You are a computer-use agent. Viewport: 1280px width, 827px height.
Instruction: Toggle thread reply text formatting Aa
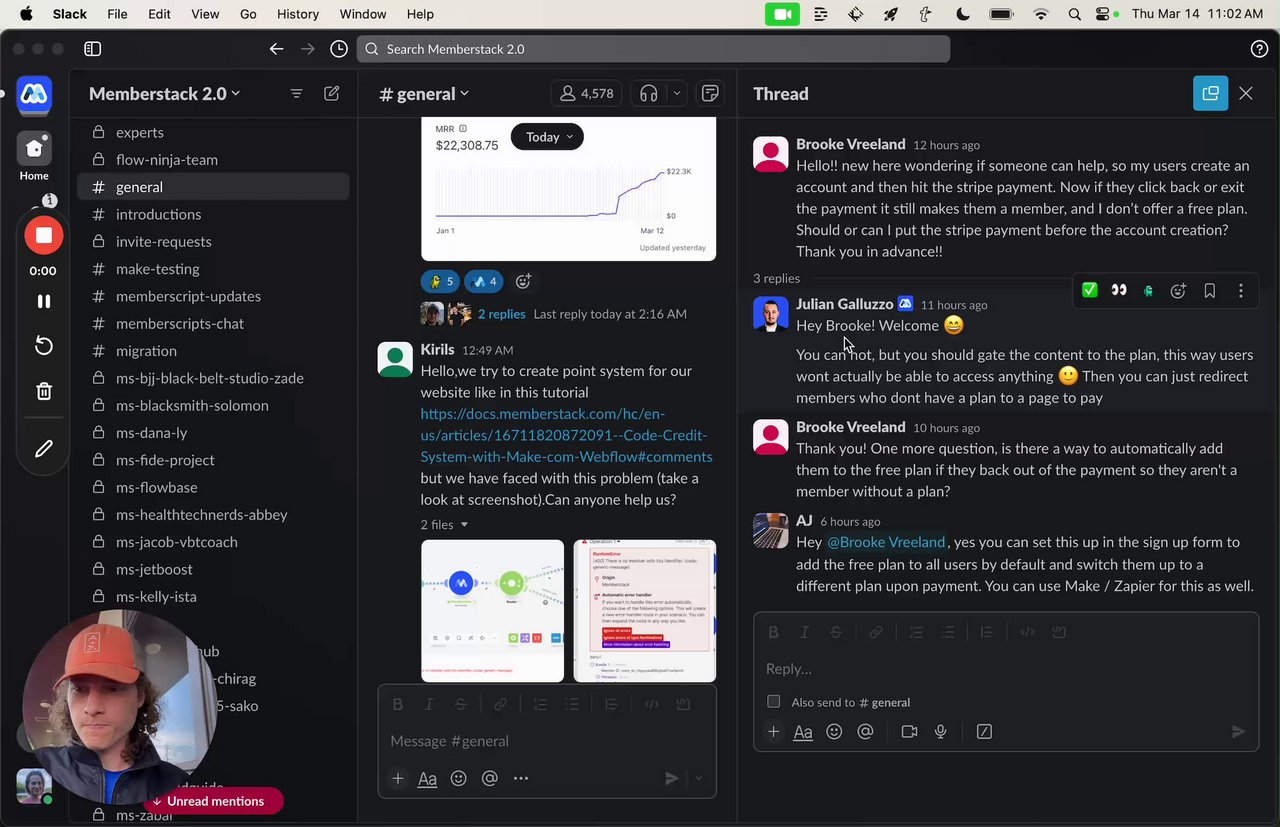802,732
